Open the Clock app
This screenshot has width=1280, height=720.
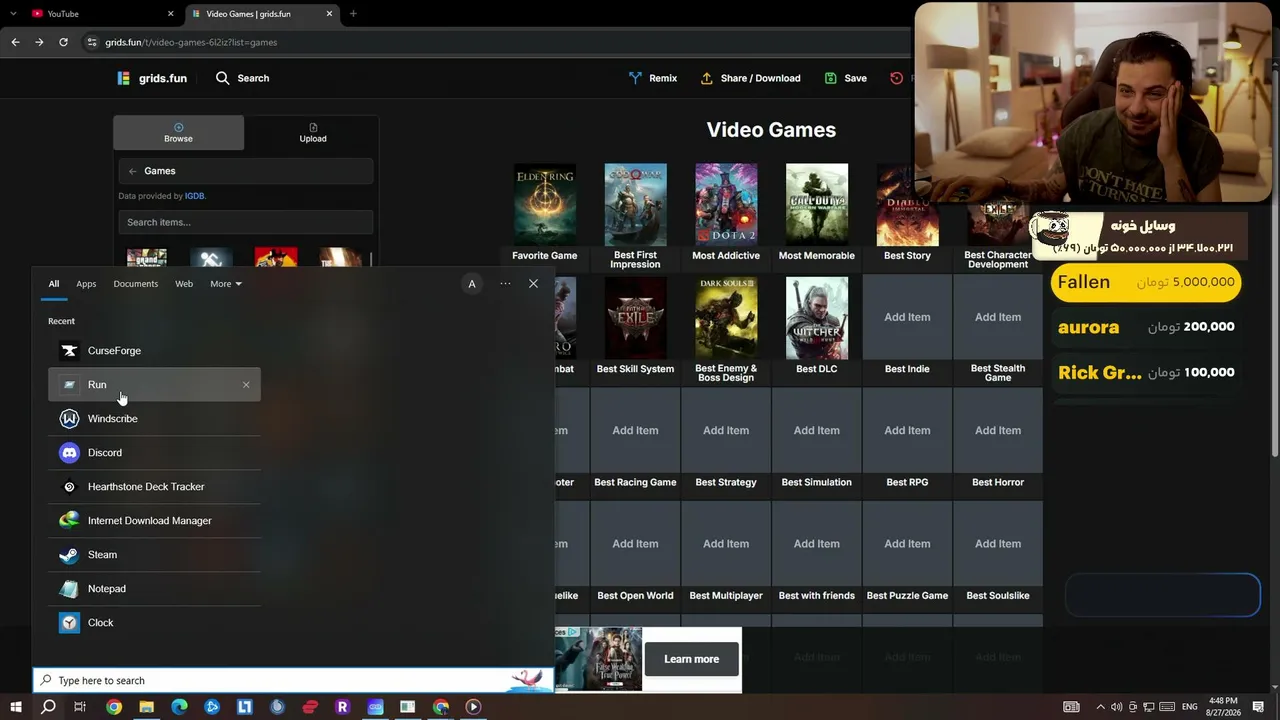pyautogui.click(x=154, y=623)
